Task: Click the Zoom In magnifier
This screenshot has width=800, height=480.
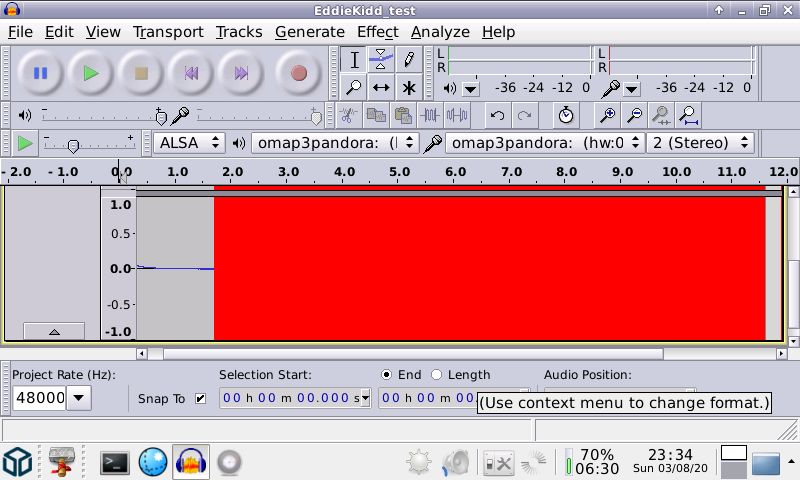Action: tap(607, 116)
